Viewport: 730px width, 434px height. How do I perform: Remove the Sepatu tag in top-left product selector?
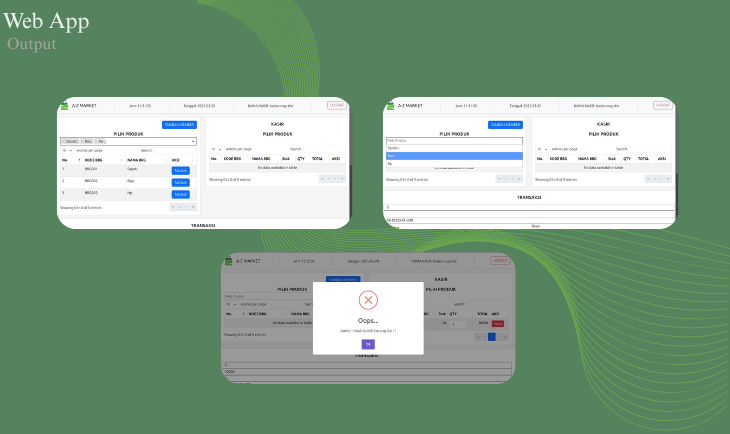(x=64, y=141)
